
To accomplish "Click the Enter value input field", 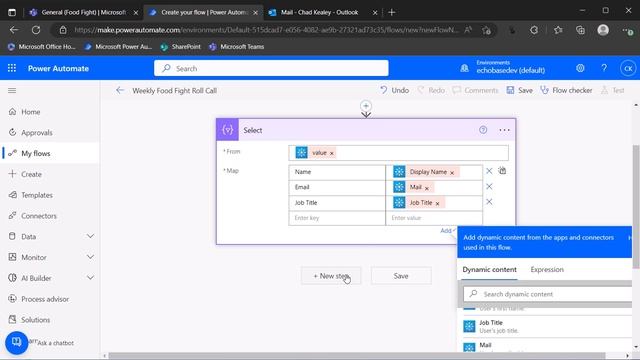I will coord(433,218).
